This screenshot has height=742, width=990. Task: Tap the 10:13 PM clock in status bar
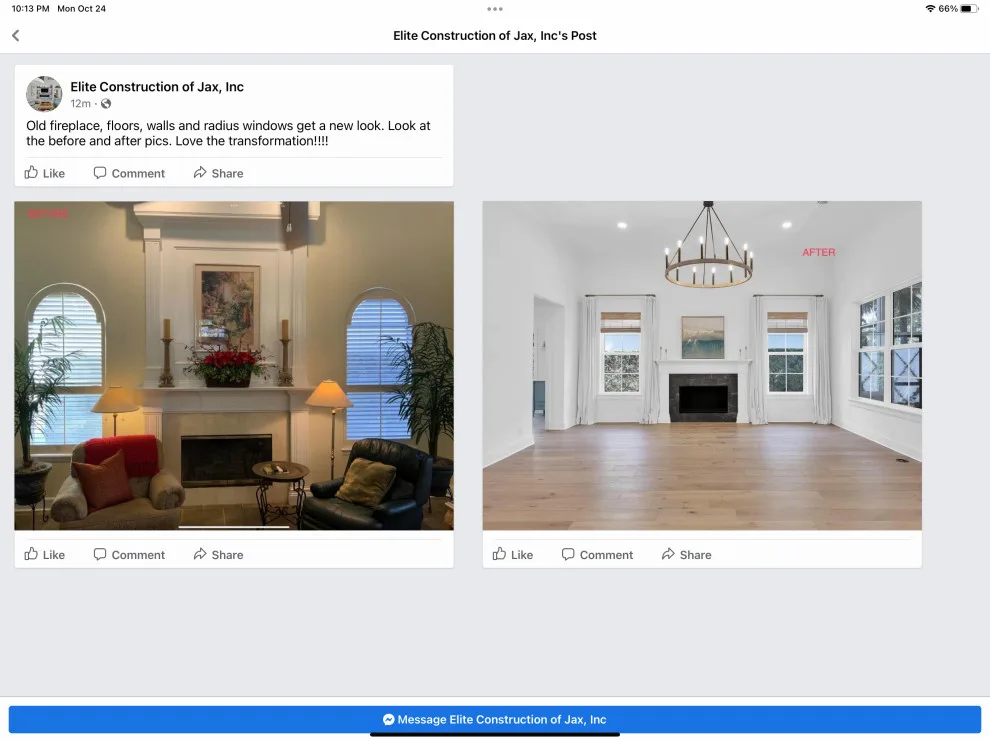(30, 9)
